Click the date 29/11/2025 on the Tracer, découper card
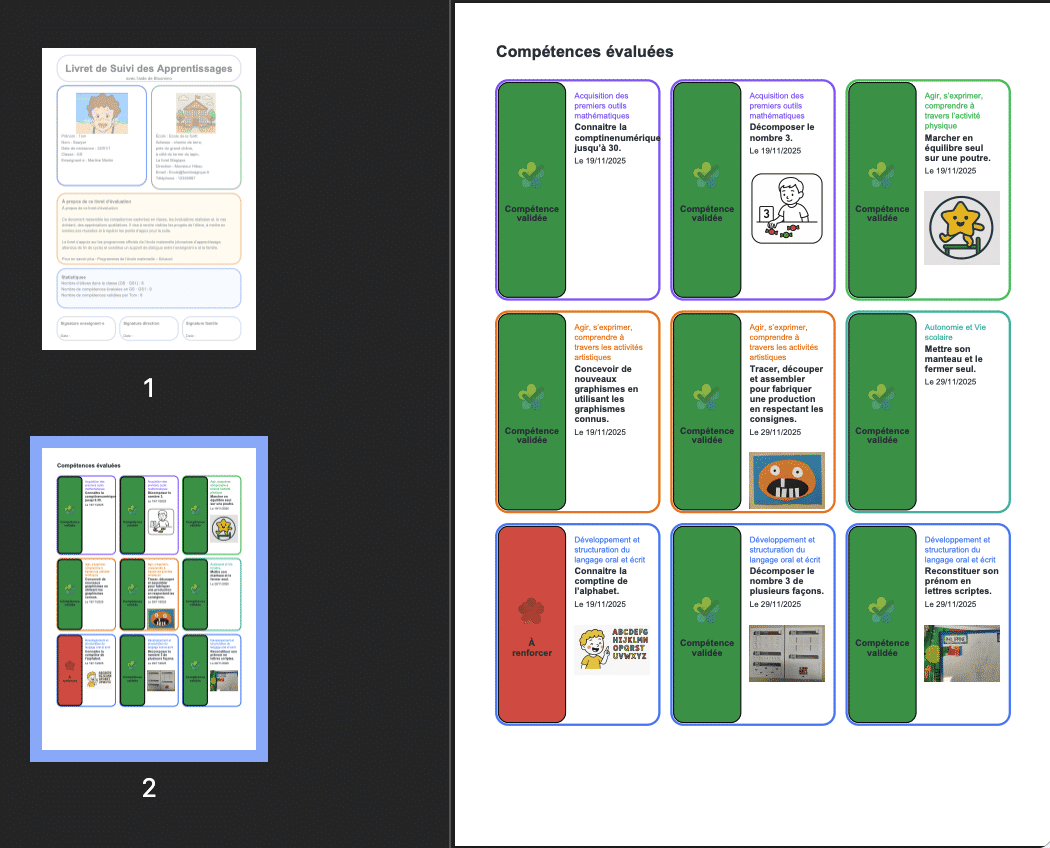This screenshot has width=1050, height=848. click(x=775, y=432)
